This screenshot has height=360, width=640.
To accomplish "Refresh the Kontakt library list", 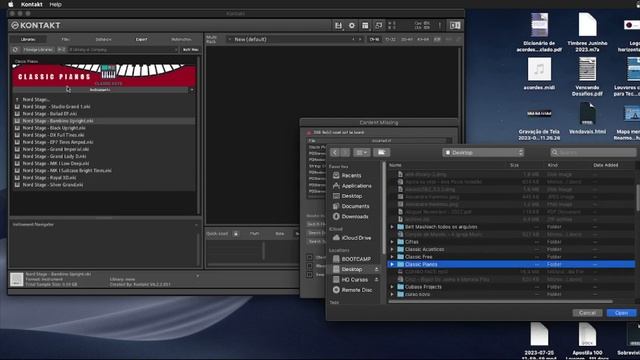I will [x=16, y=49].
